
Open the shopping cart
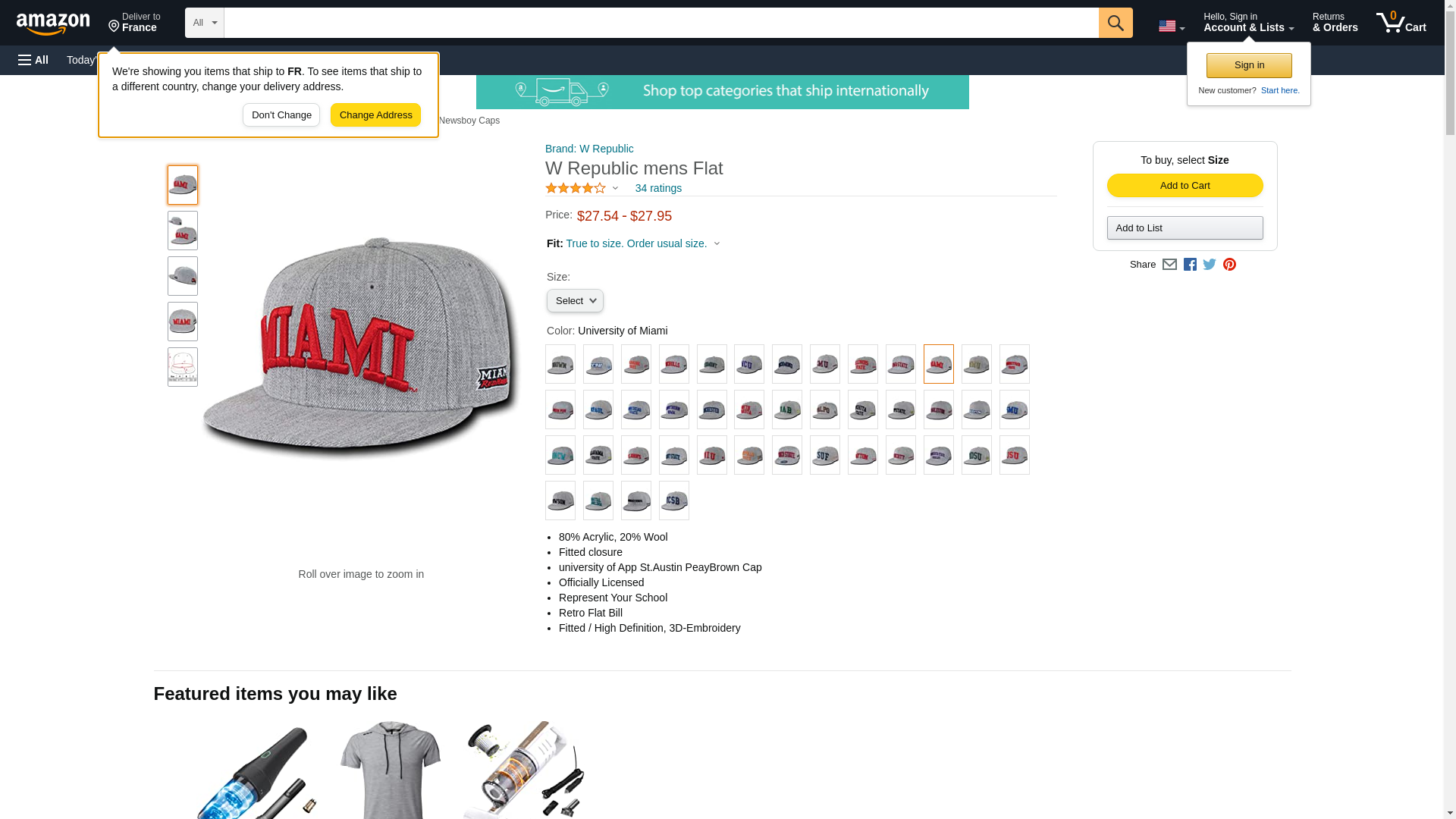click(x=1401, y=23)
